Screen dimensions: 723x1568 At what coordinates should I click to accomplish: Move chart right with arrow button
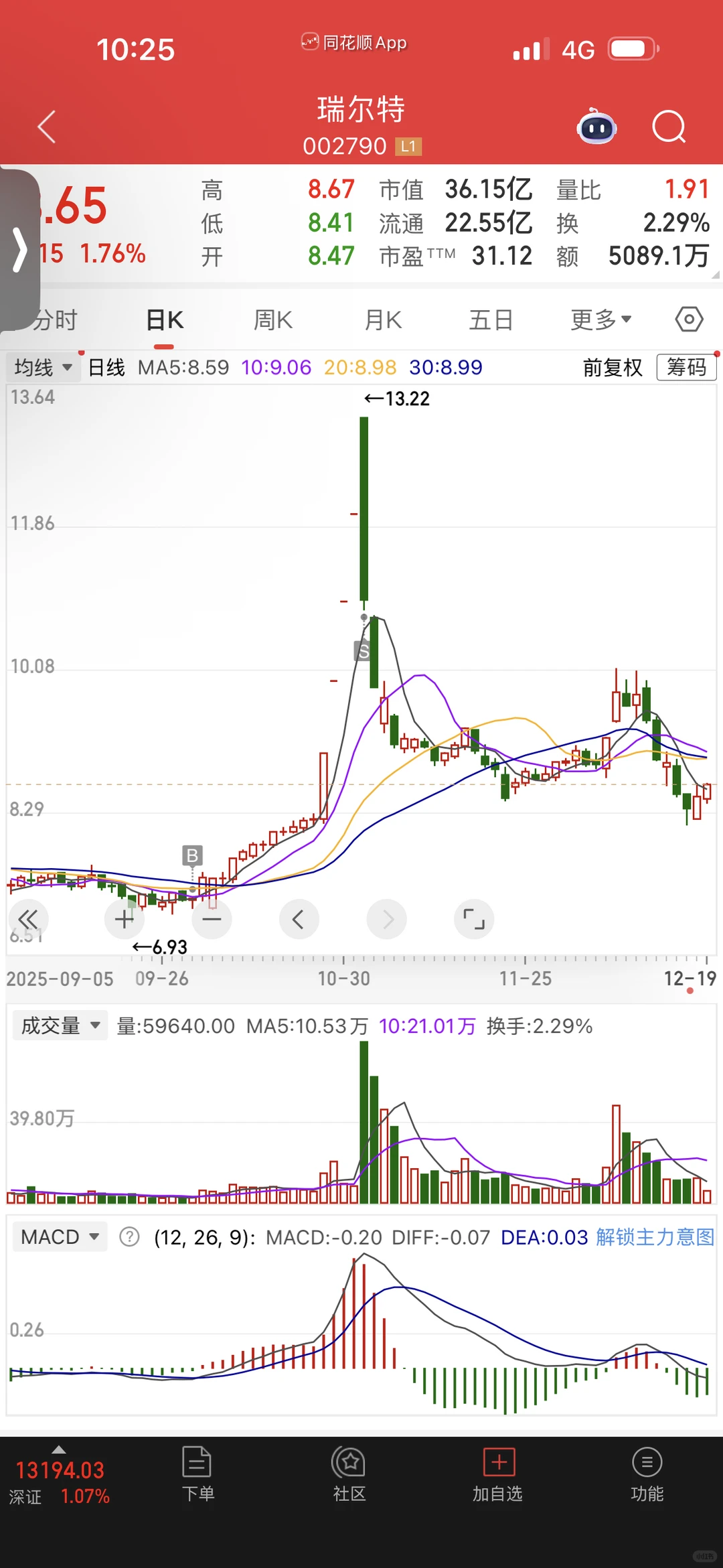[387, 919]
